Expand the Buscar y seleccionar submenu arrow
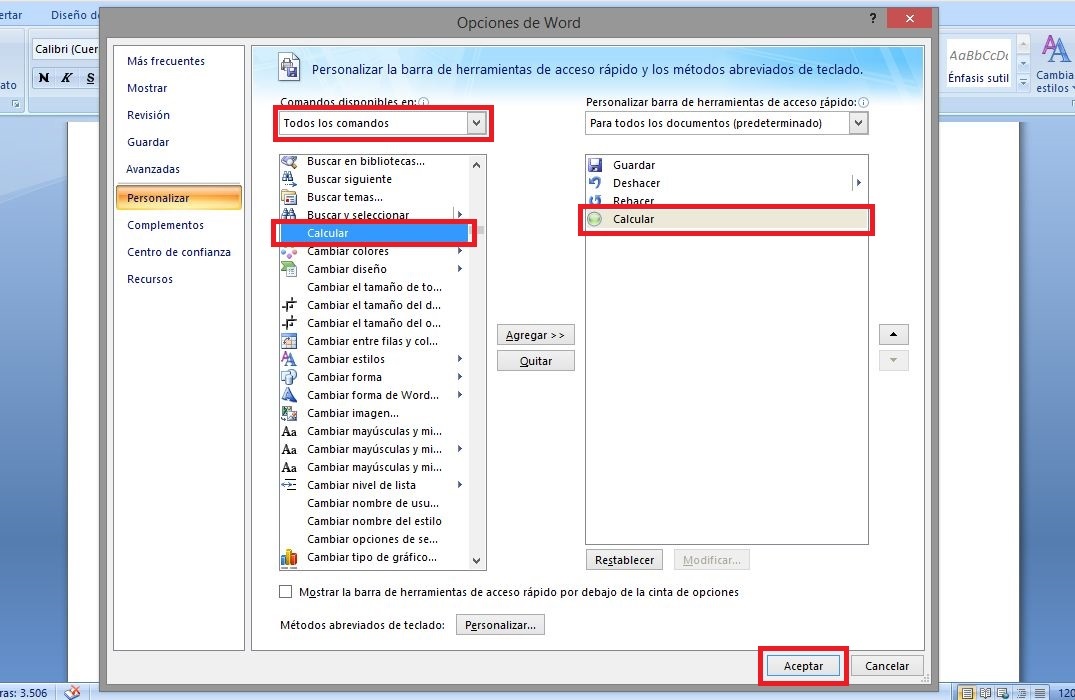Screen dimensions: 1075x700 pos(459,215)
